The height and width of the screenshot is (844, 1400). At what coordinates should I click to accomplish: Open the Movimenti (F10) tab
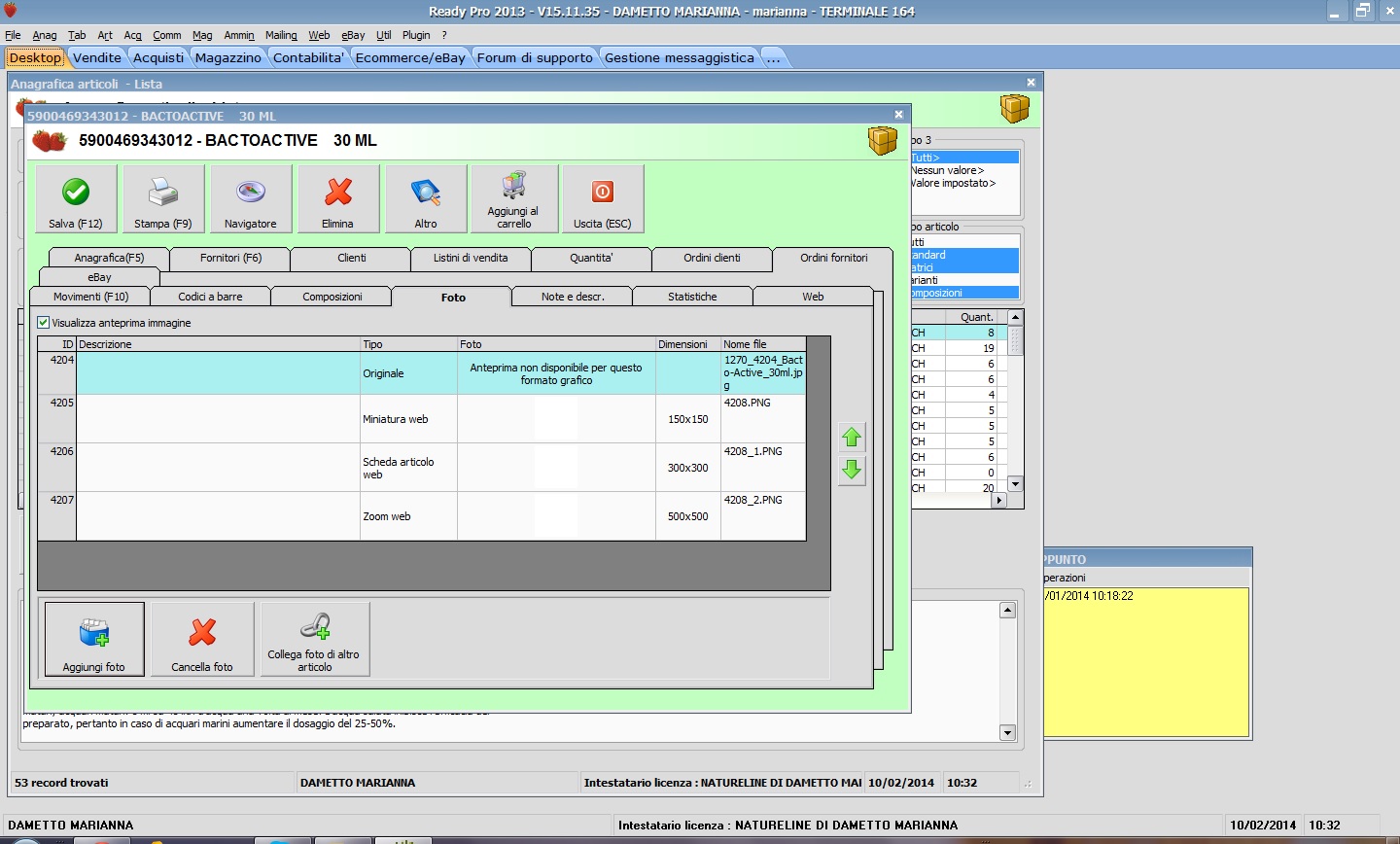[x=90, y=297]
